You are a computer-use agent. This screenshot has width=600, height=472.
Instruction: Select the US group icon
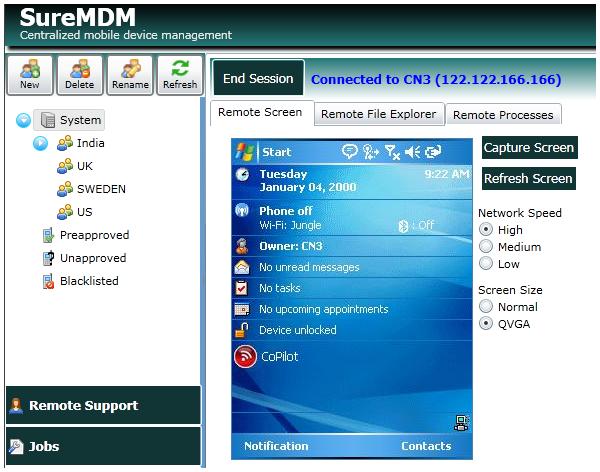pyautogui.click(x=65, y=212)
